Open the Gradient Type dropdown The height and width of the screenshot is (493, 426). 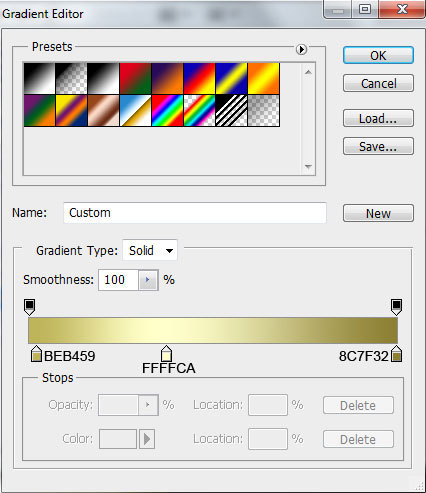(x=150, y=250)
